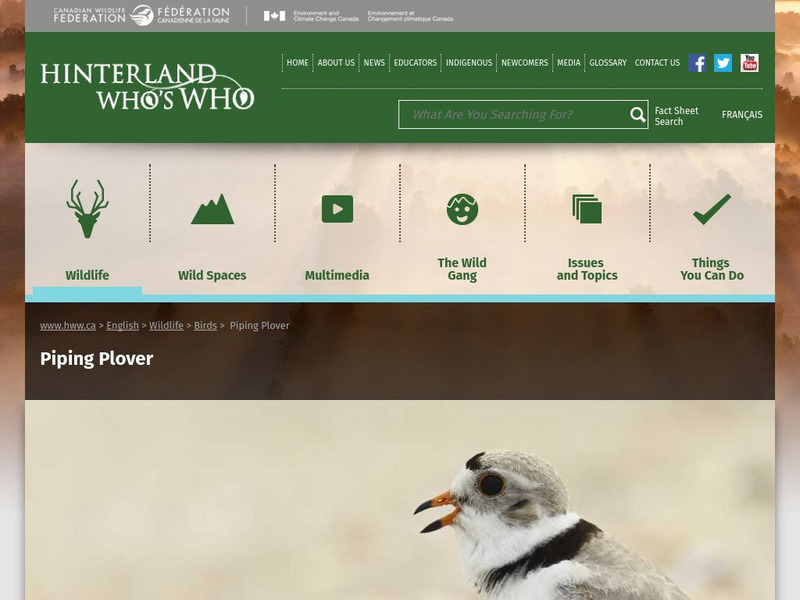Open the Contact Us menu item
Viewport: 800px width, 600px height.
pos(657,63)
